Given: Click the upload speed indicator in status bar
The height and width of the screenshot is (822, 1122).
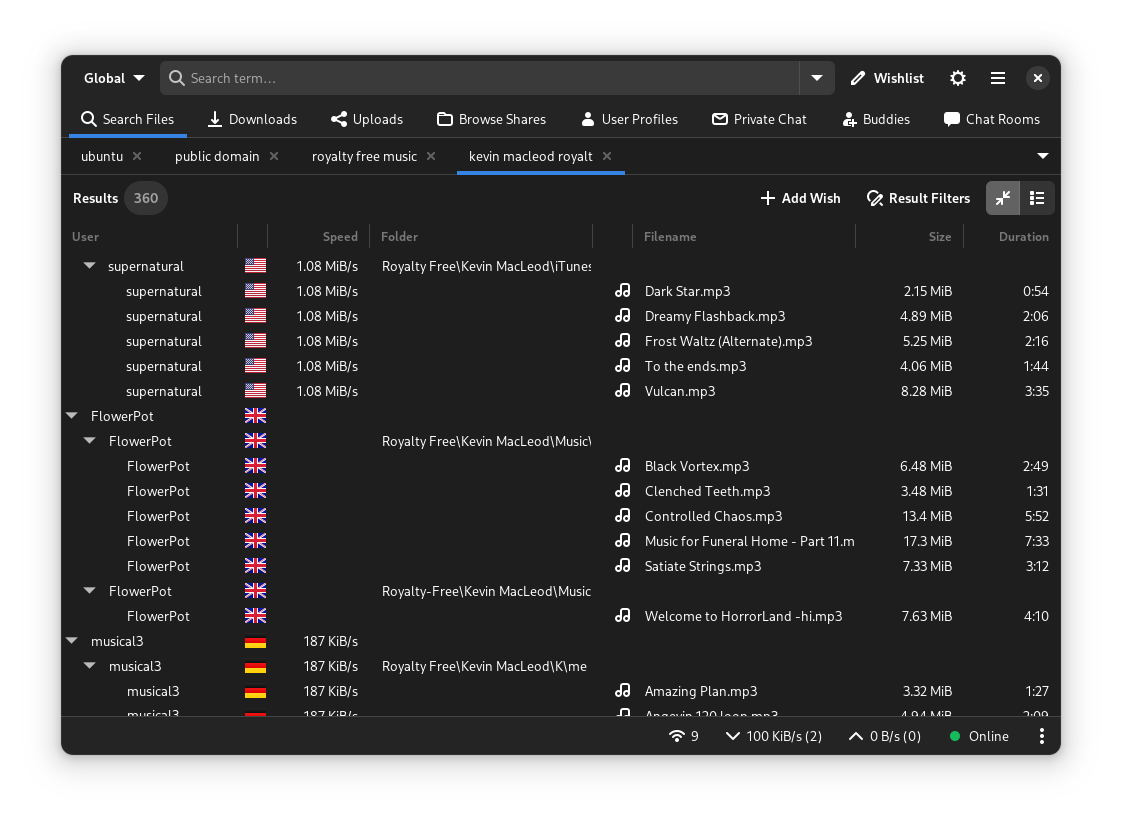Looking at the screenshot, I should [x=884, y=736].
